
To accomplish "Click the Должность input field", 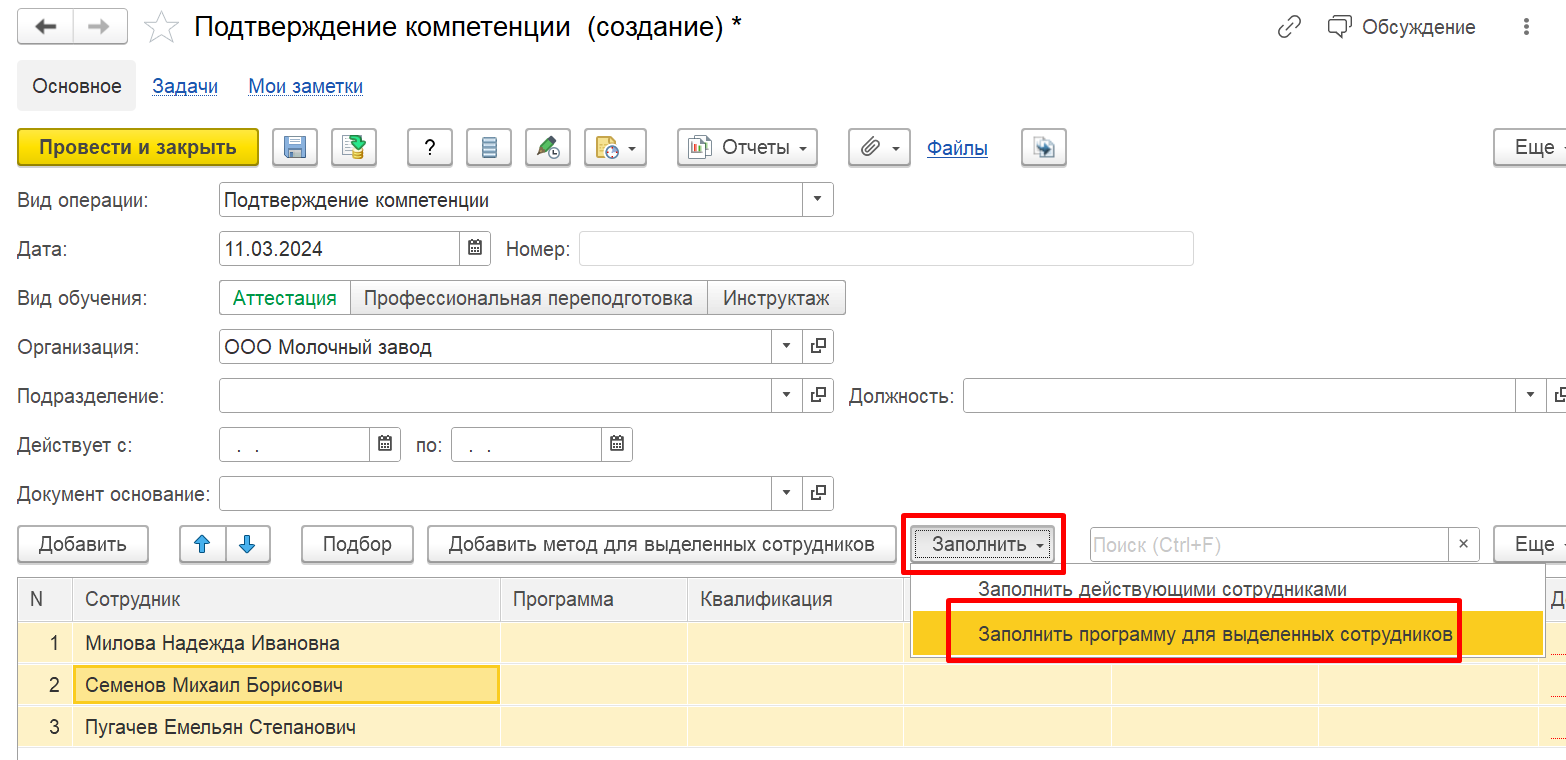I will 1239,396.
